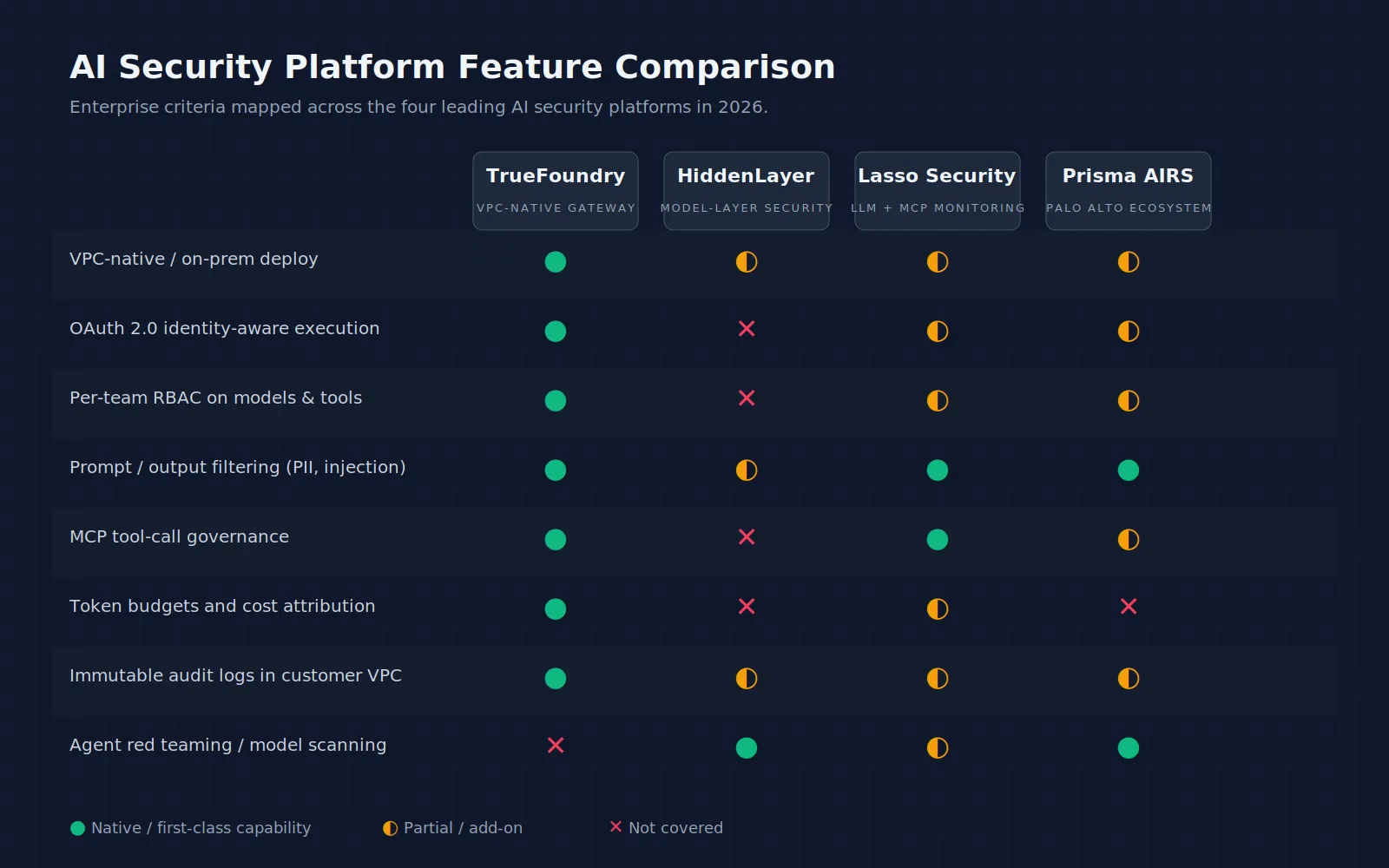Click the 'Not covered' legend text
Screen dimensions: 1389x868
coord(675,828)
